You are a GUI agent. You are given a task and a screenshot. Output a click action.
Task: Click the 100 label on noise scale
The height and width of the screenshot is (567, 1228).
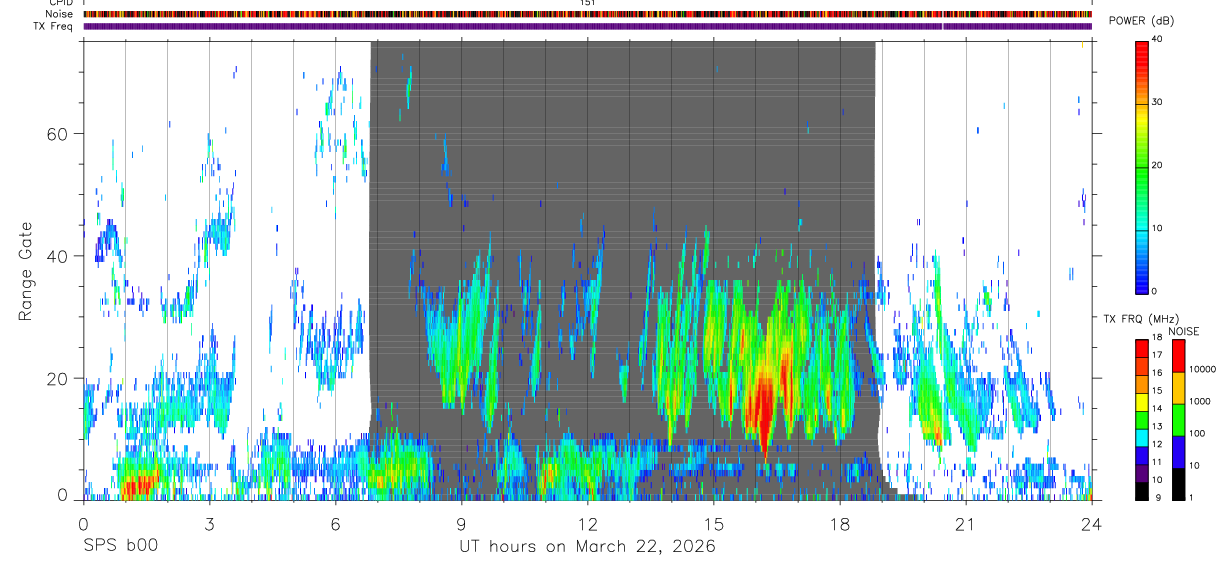(1198, 433)
